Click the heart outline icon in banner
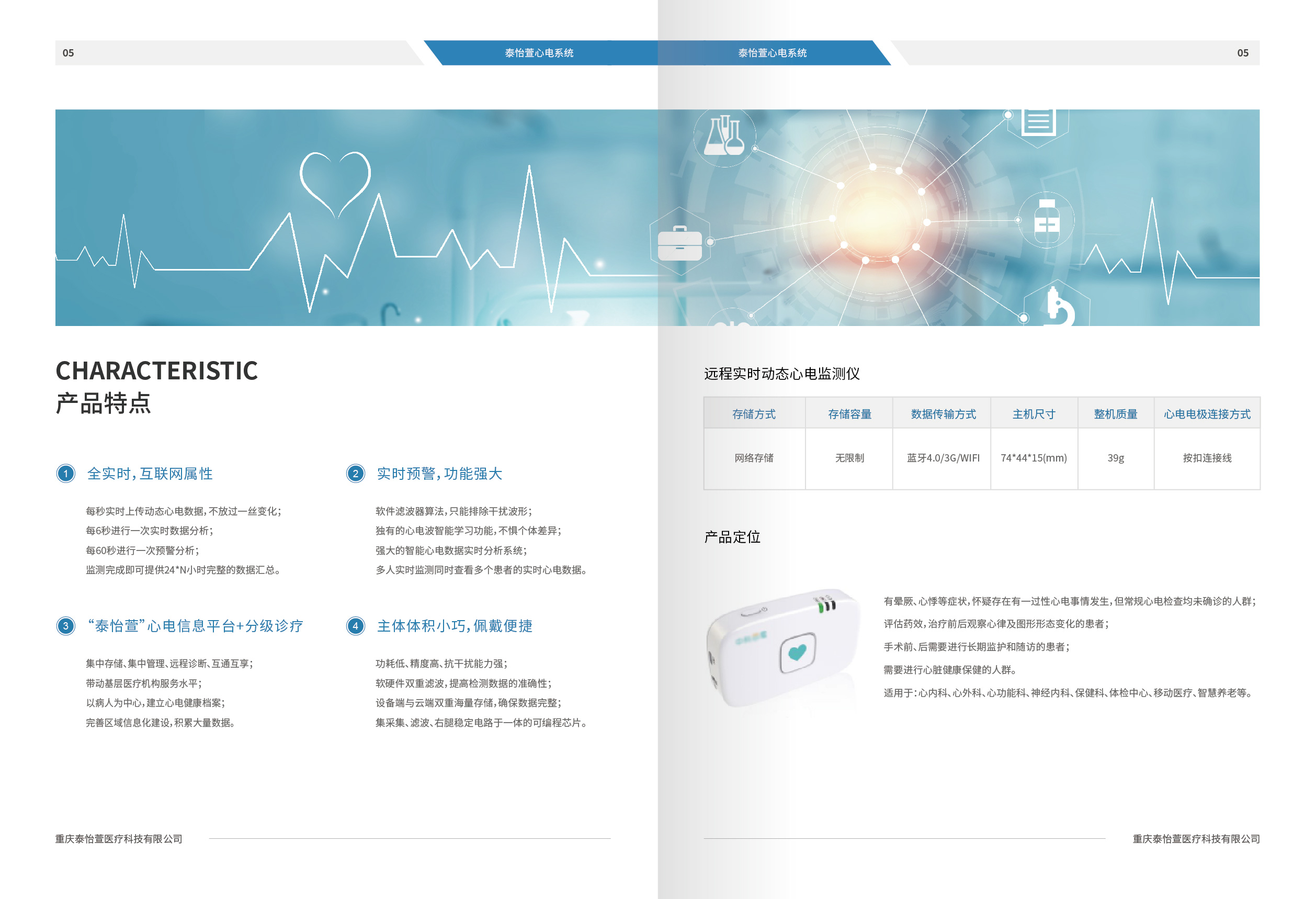Viewport: 1316px width, 899px height. coord(335,183)
